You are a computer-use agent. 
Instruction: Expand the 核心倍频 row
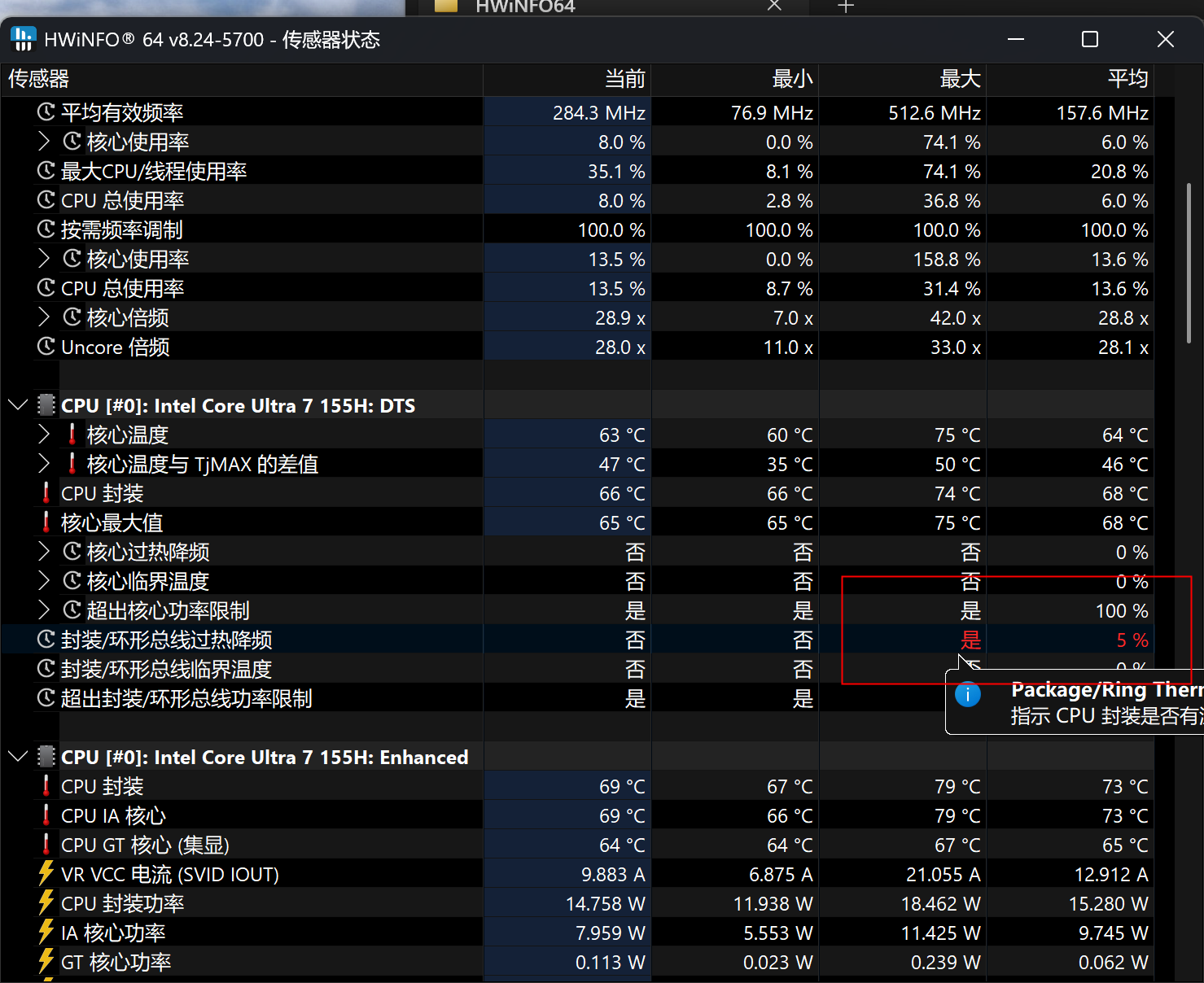point(44,317)
